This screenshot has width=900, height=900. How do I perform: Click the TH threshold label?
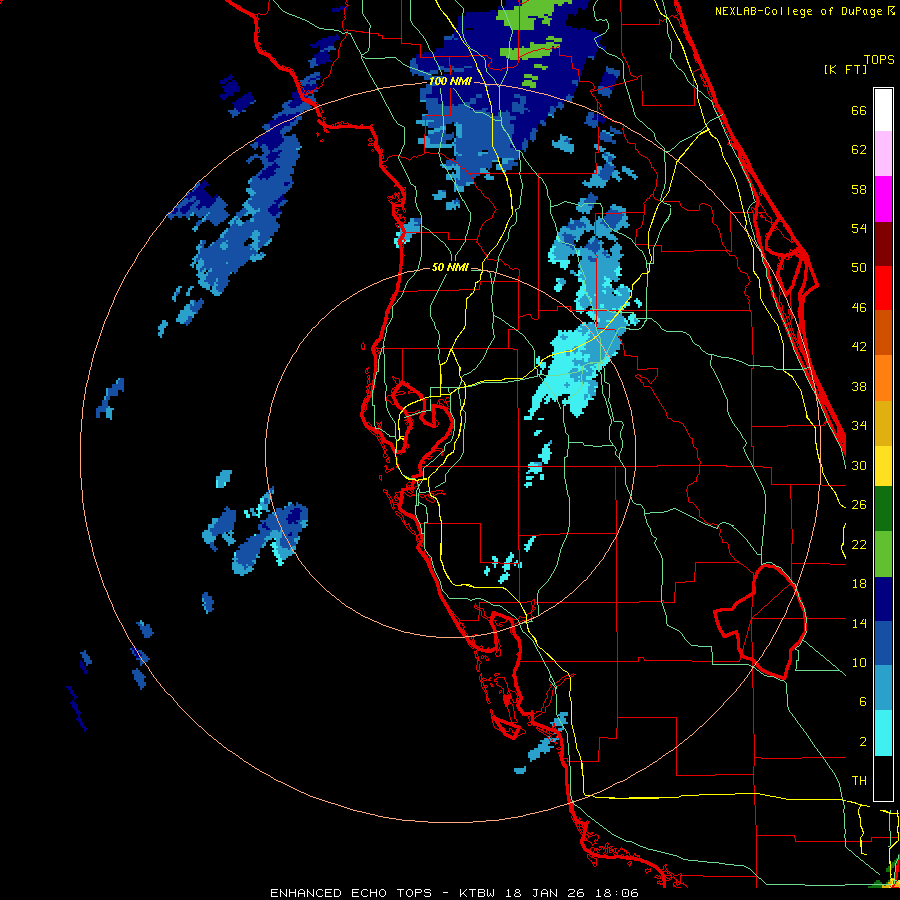point(859,781)
